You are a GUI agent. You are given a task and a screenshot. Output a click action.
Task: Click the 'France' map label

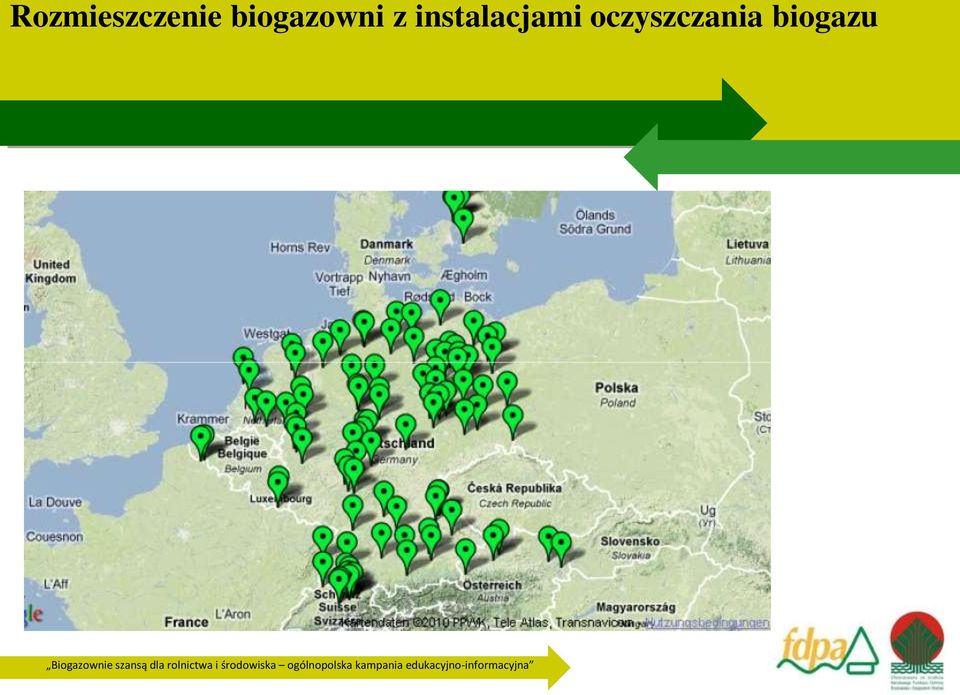coord(186,622)
